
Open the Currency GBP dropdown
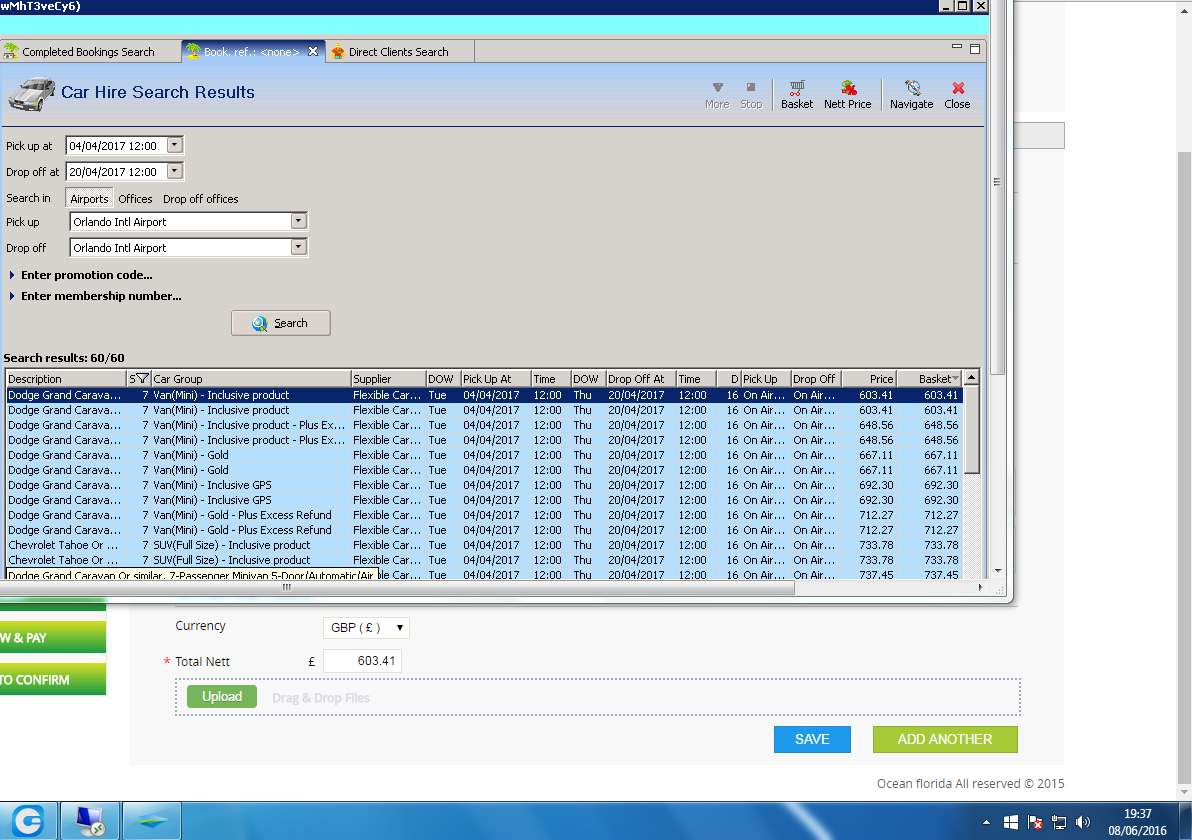point(366,627)
